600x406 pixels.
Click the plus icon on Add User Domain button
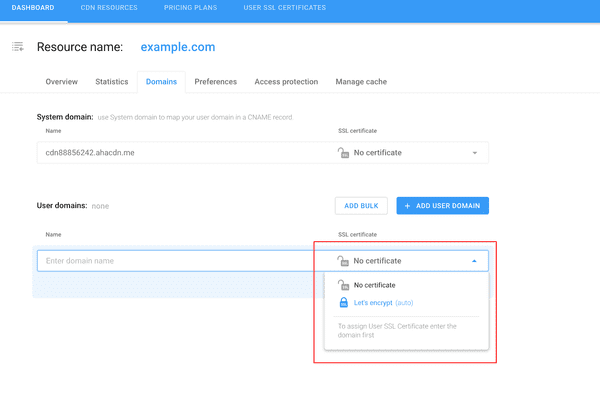point(407,206)
